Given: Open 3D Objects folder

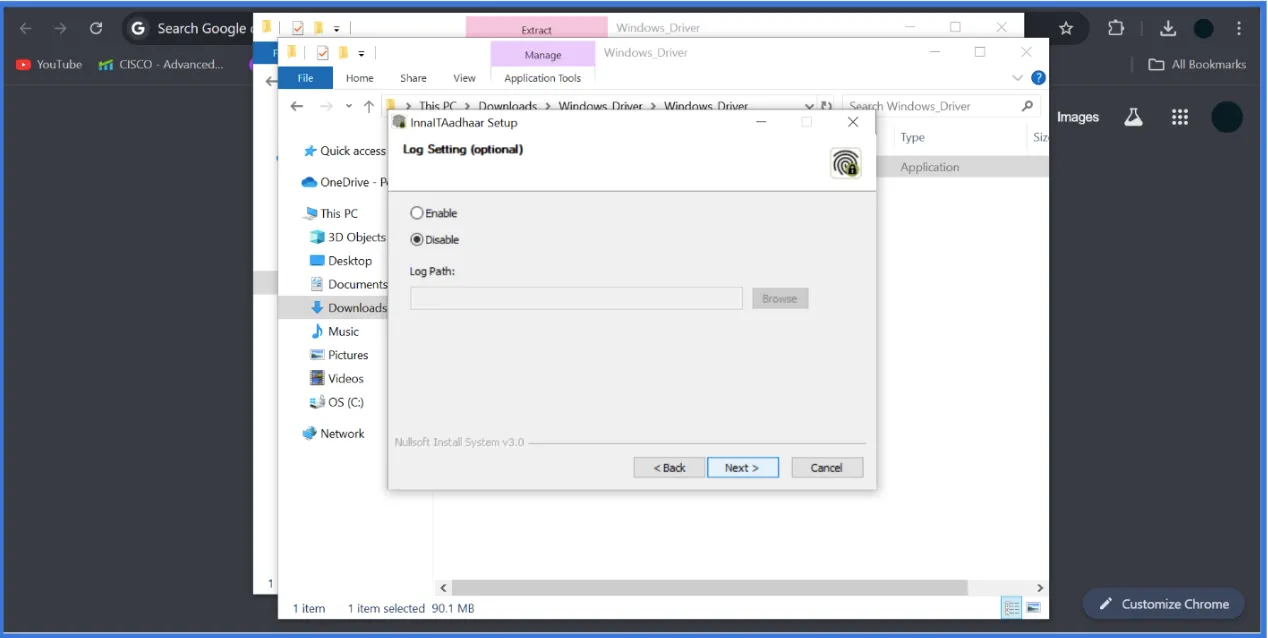Looking at the screenshot, I should [348, 237].
